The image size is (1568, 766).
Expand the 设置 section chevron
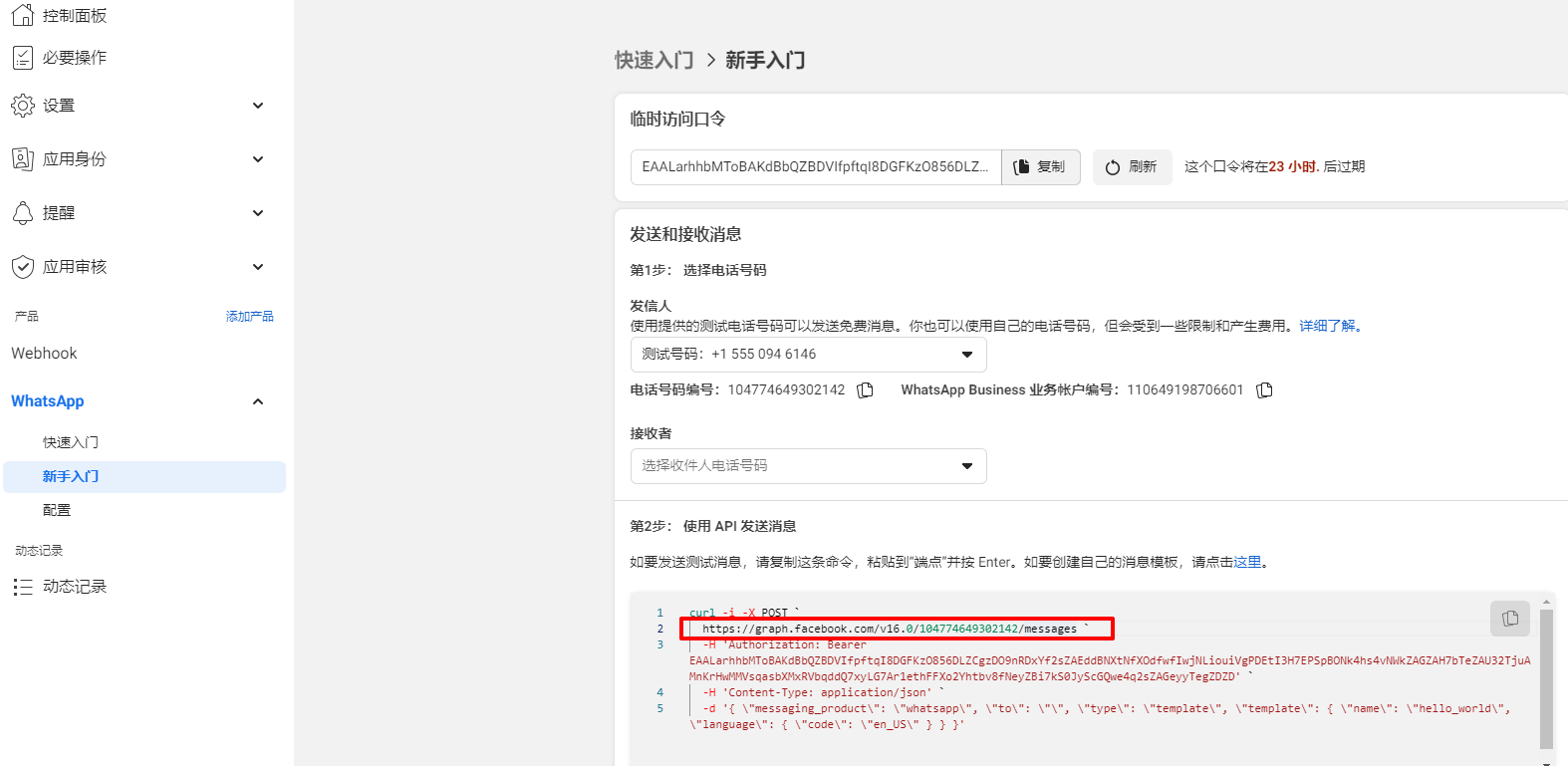point(258,106)
